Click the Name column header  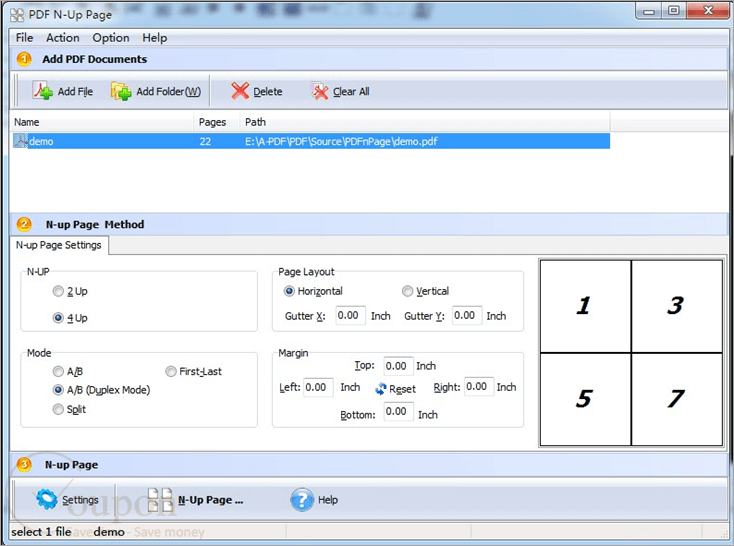tap(102, 122)
